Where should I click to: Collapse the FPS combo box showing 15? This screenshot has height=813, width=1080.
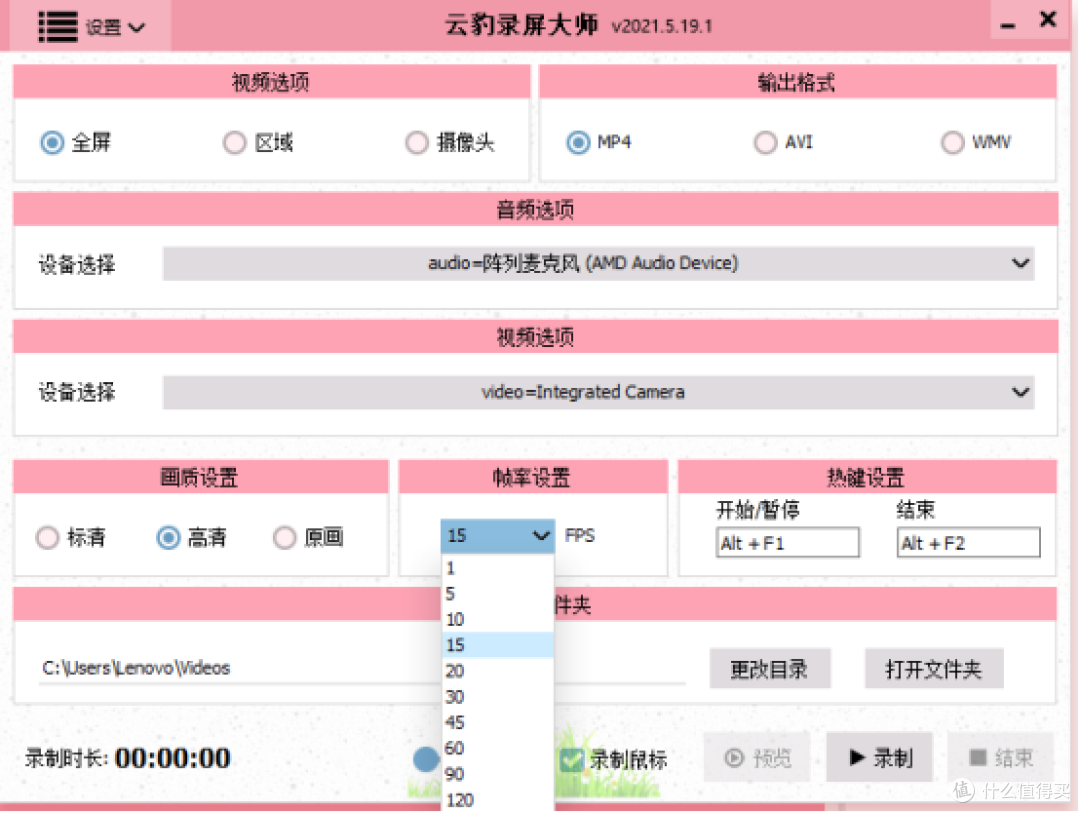coord(497,535)
